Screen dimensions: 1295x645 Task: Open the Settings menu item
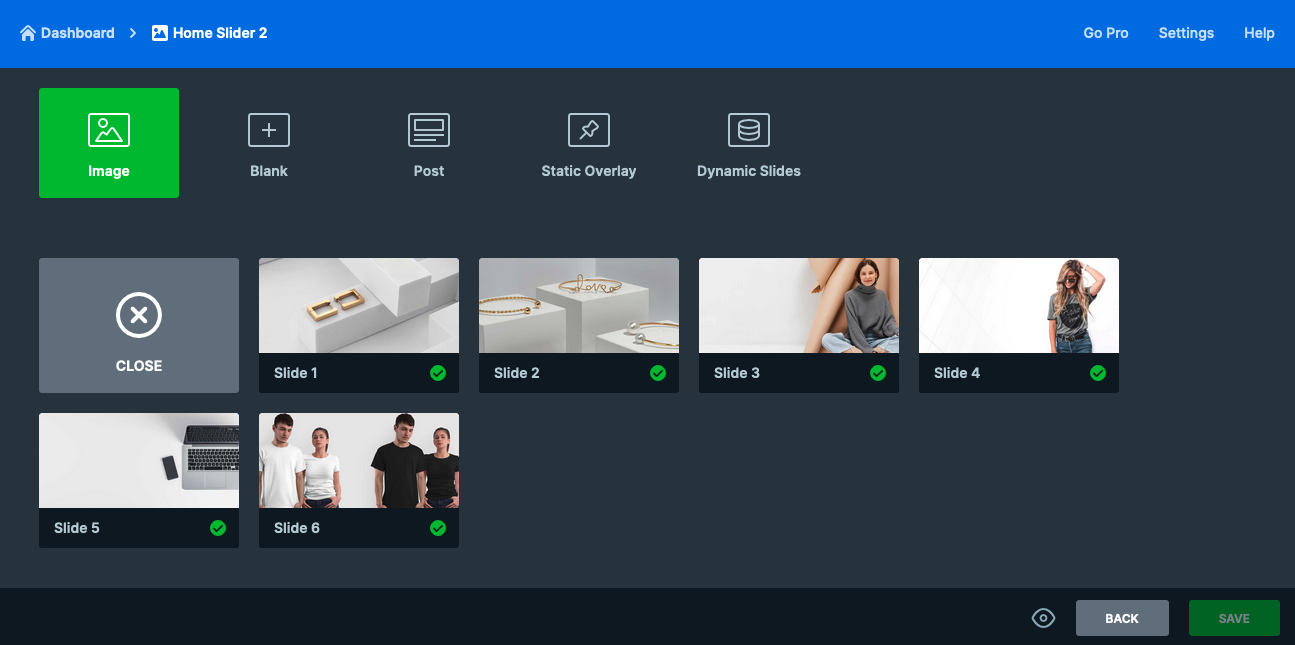pyautogui.click(x=1186, y=33)
